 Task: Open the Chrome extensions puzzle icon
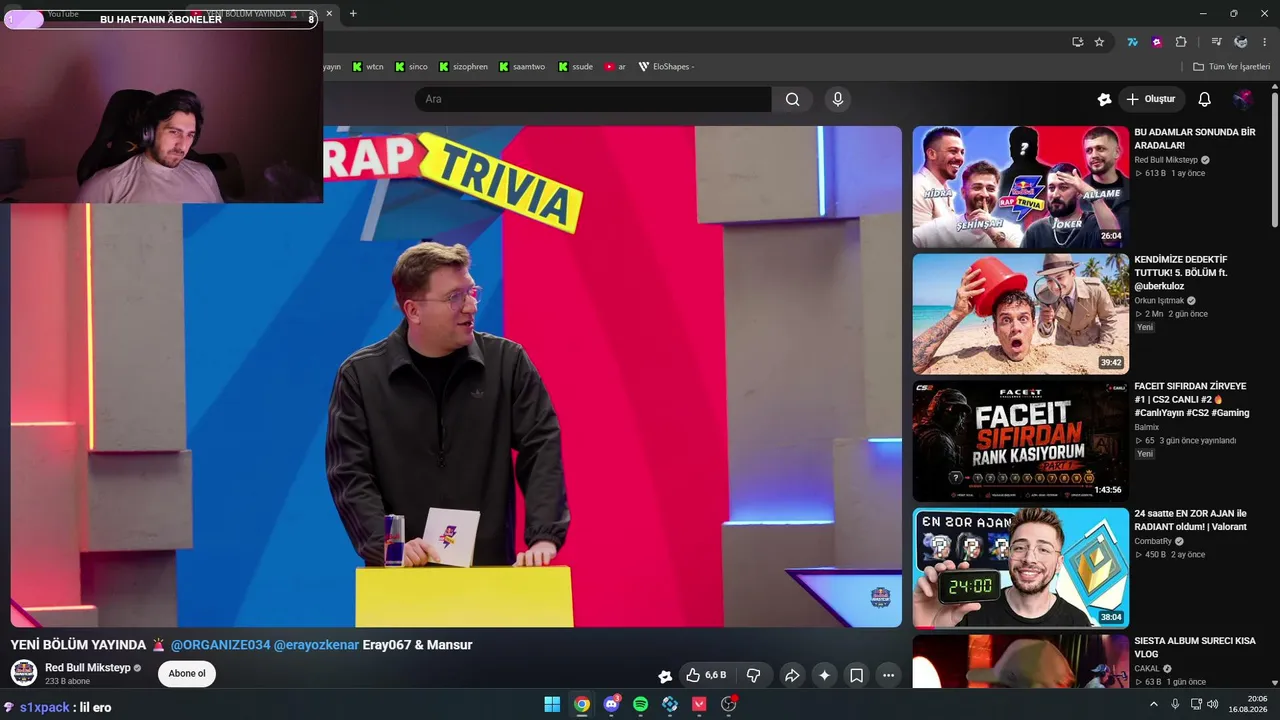pos(1181,42)
